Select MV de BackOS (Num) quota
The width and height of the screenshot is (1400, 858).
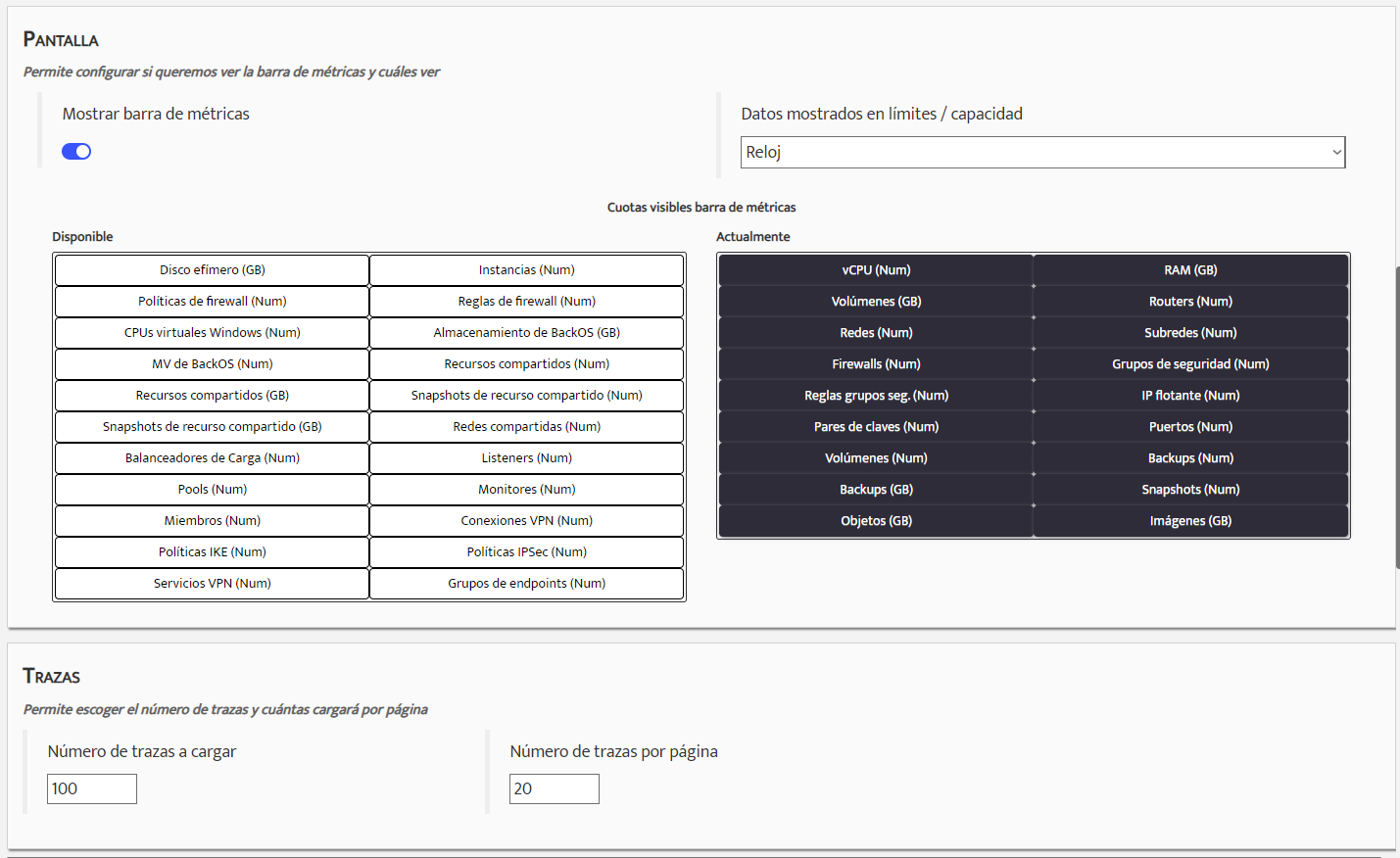pos(213,363)
